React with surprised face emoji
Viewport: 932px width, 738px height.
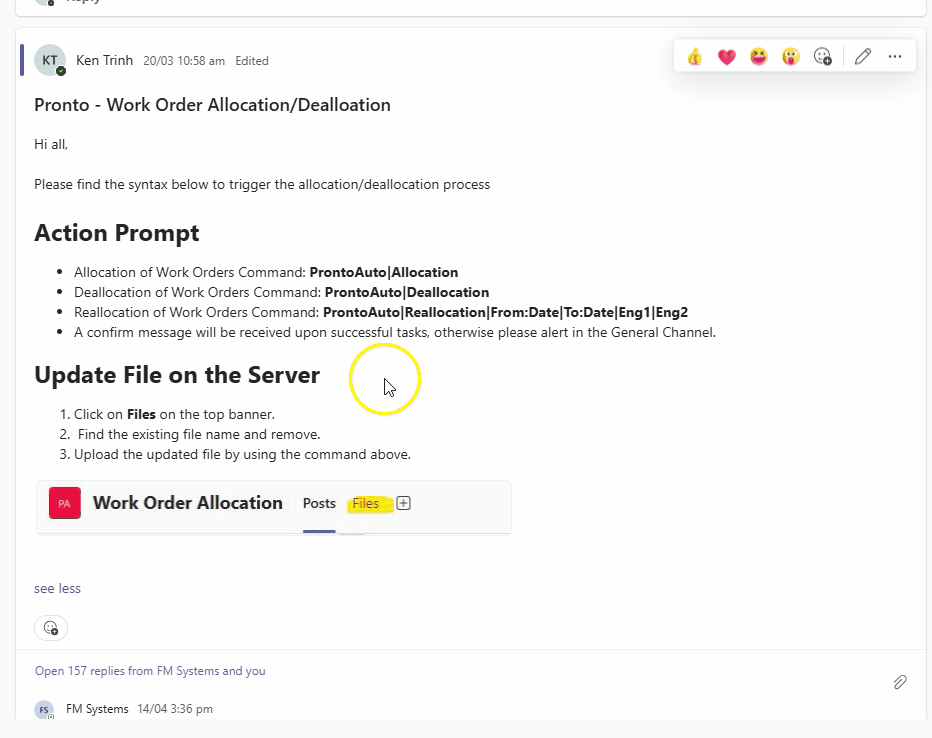coord(791,57)
